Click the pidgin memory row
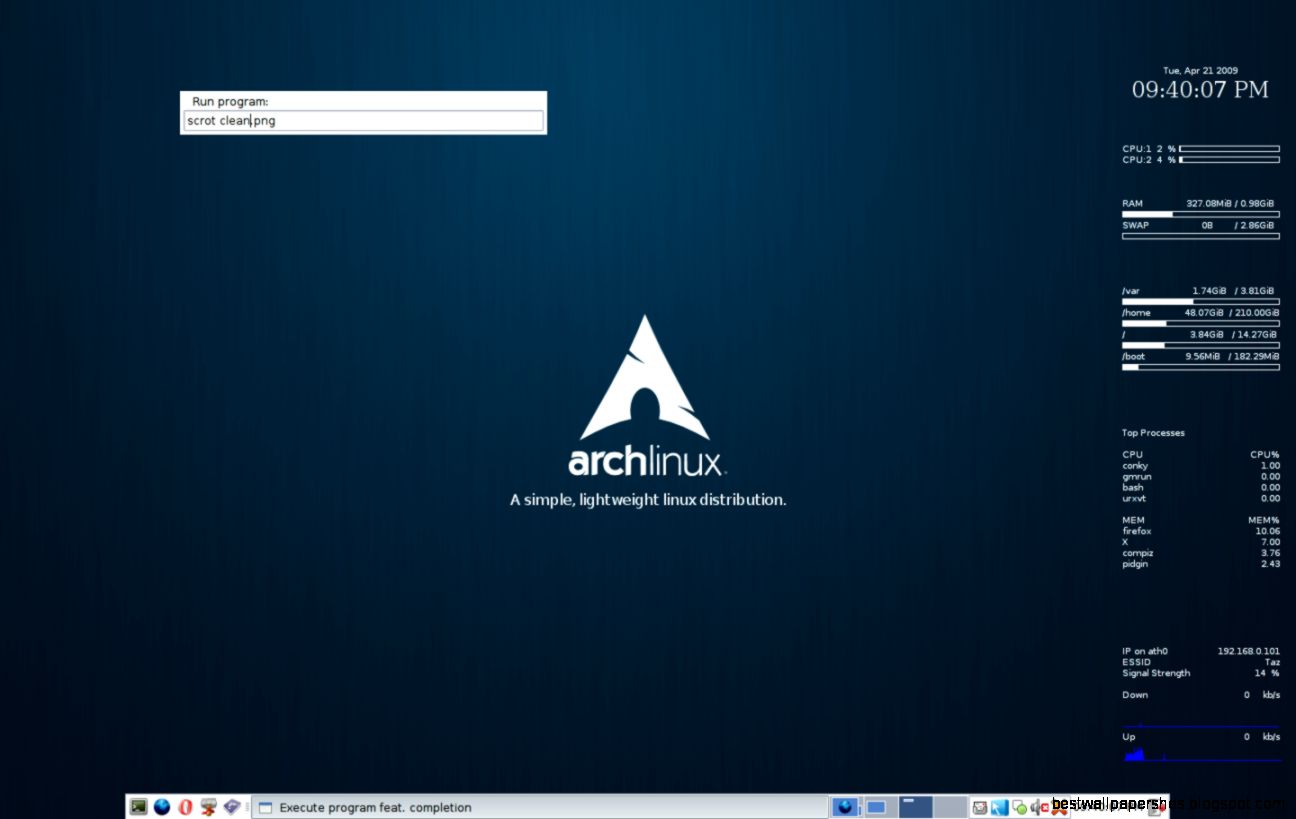The image size is (1296, 819). (1200, 564)
